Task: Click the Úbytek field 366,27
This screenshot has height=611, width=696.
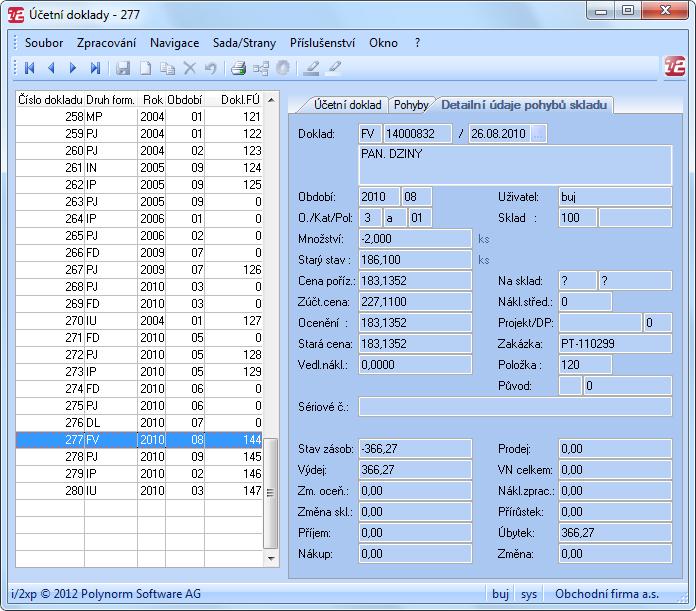Action: pyautogui.click(x=615, y=532)
